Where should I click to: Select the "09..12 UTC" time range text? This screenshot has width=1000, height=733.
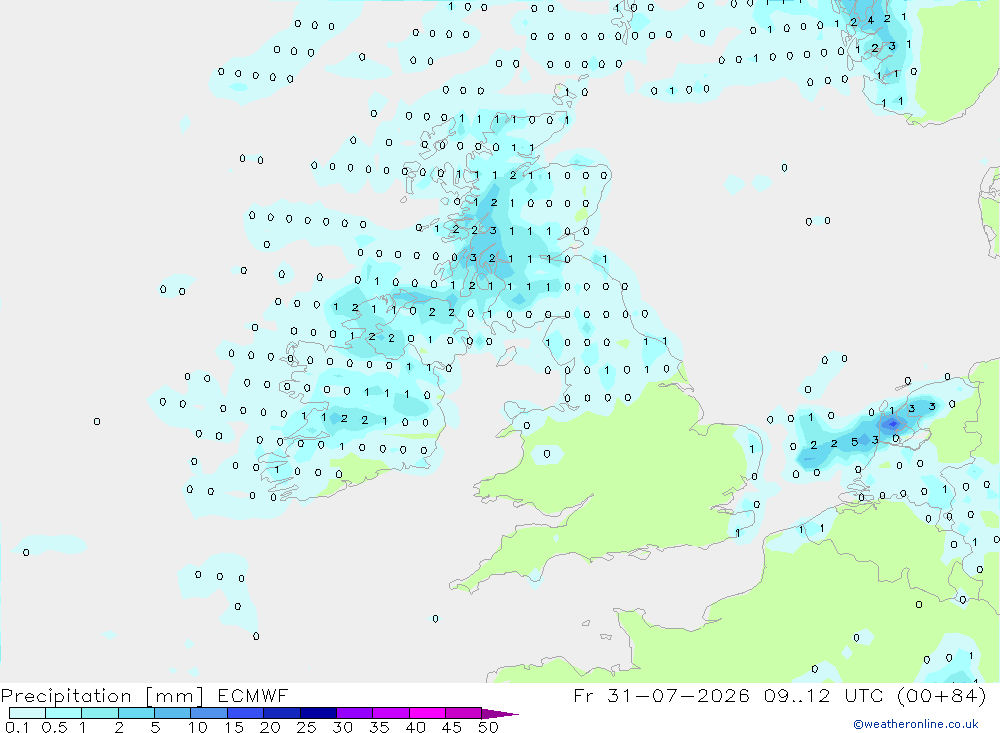tap(824, 695)
